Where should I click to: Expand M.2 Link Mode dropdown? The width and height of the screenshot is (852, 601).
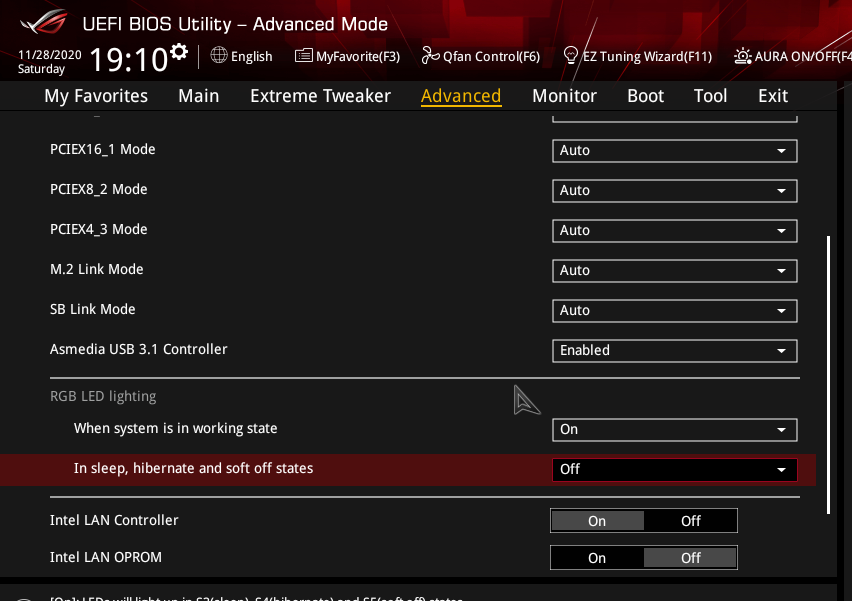point(674,271)
